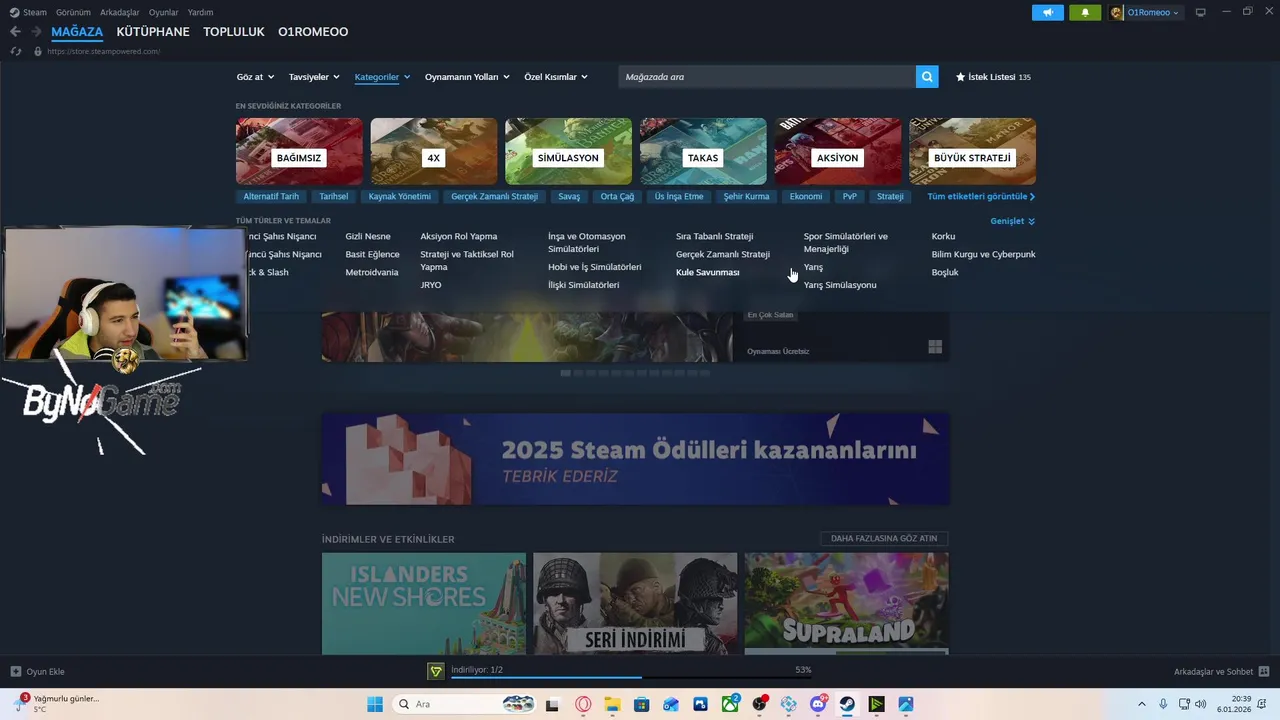Open Xbox app from taskbar
1280x720 pixels.
tap(731, 704)
